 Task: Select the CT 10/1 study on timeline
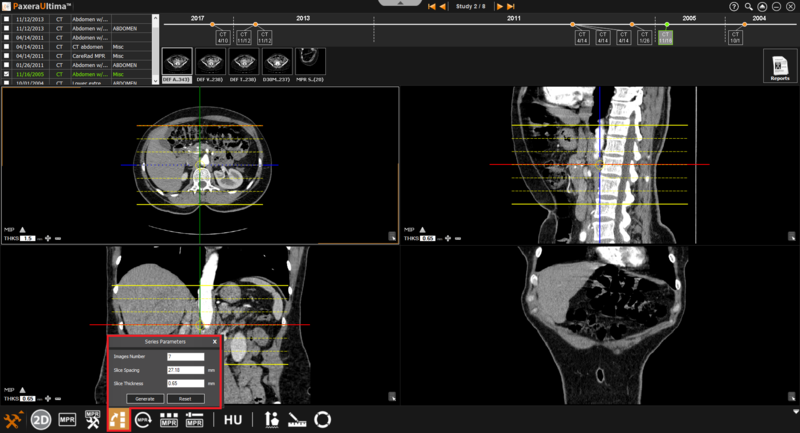(735, 38)
